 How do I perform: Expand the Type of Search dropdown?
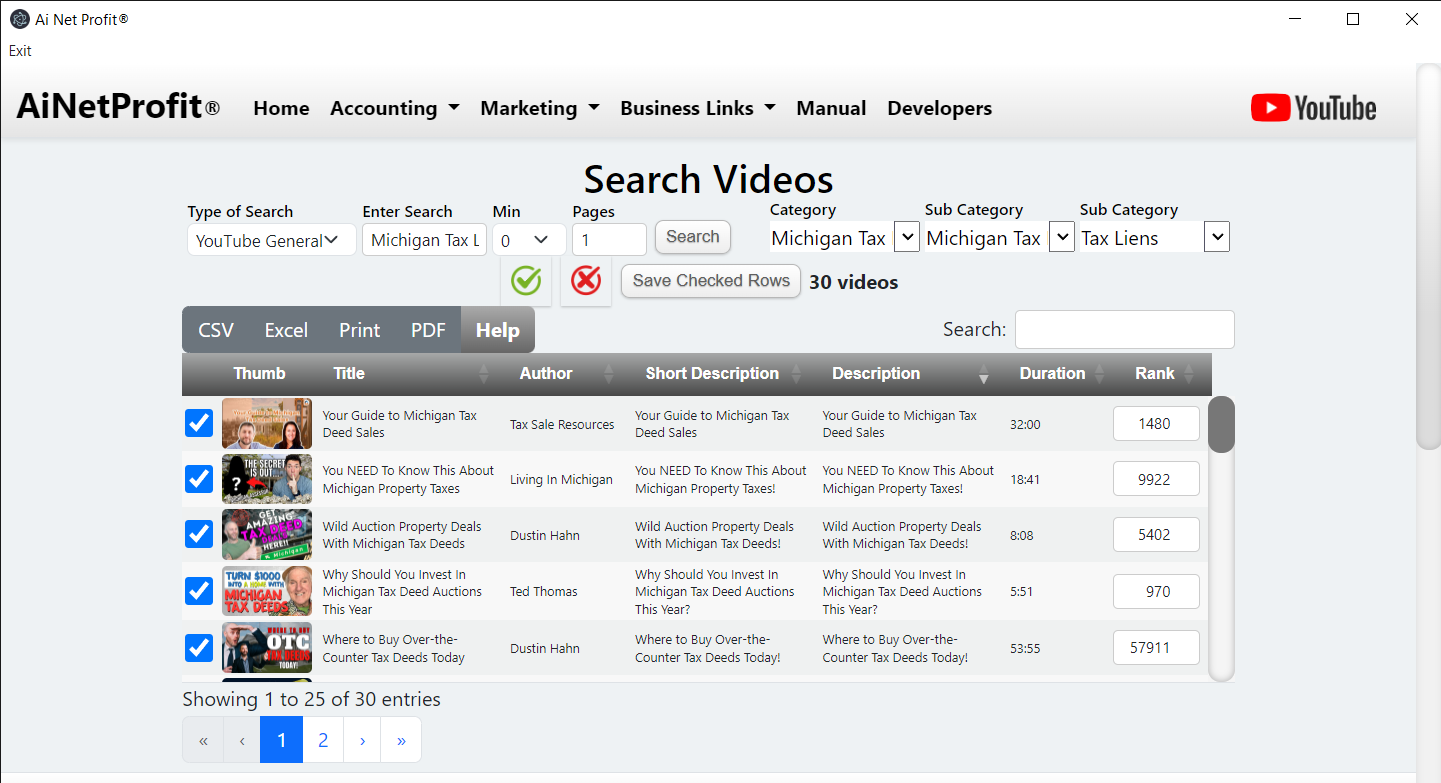click(271, 240)
